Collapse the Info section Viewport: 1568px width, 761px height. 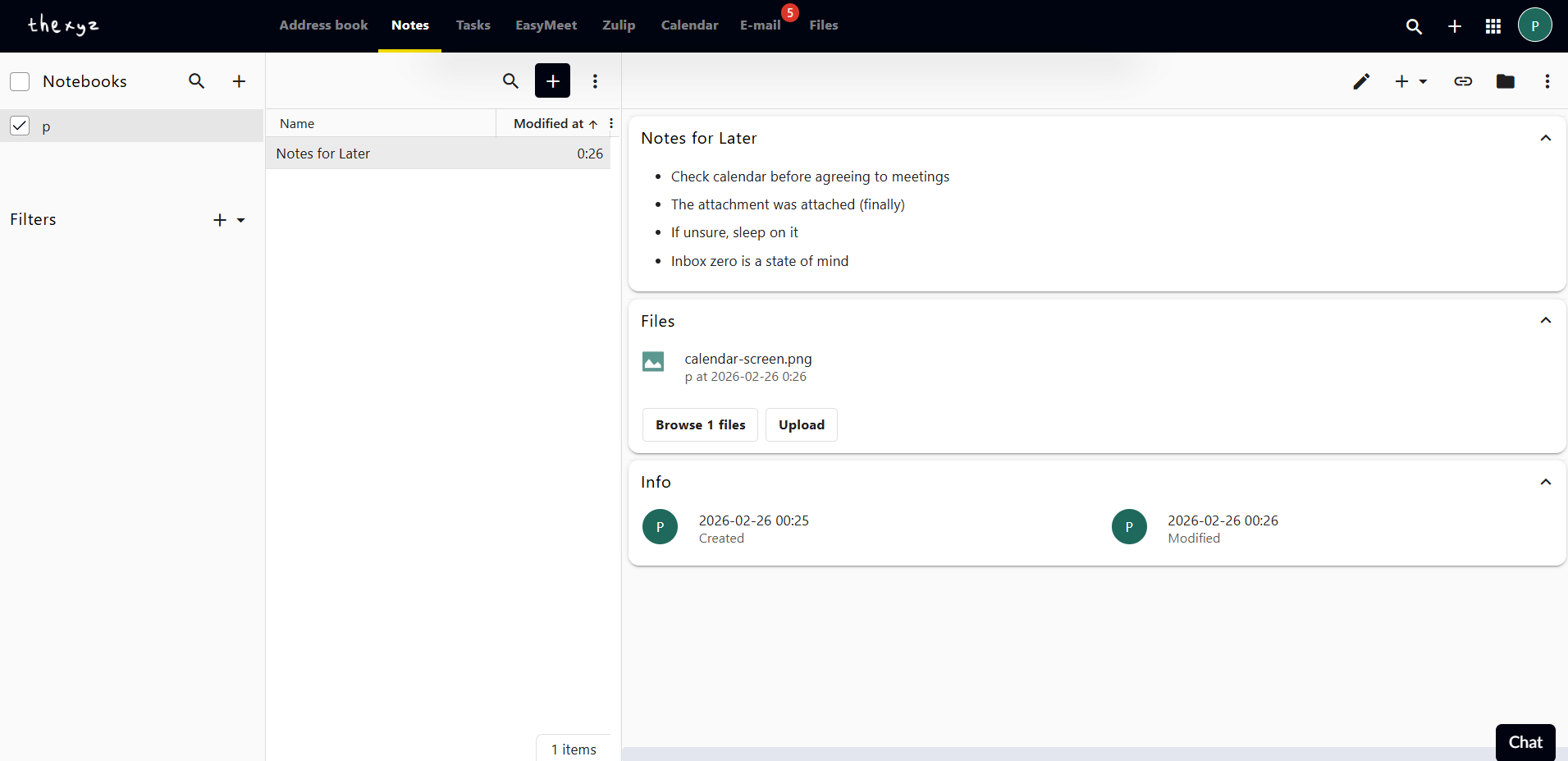[x=1545, y=482]
